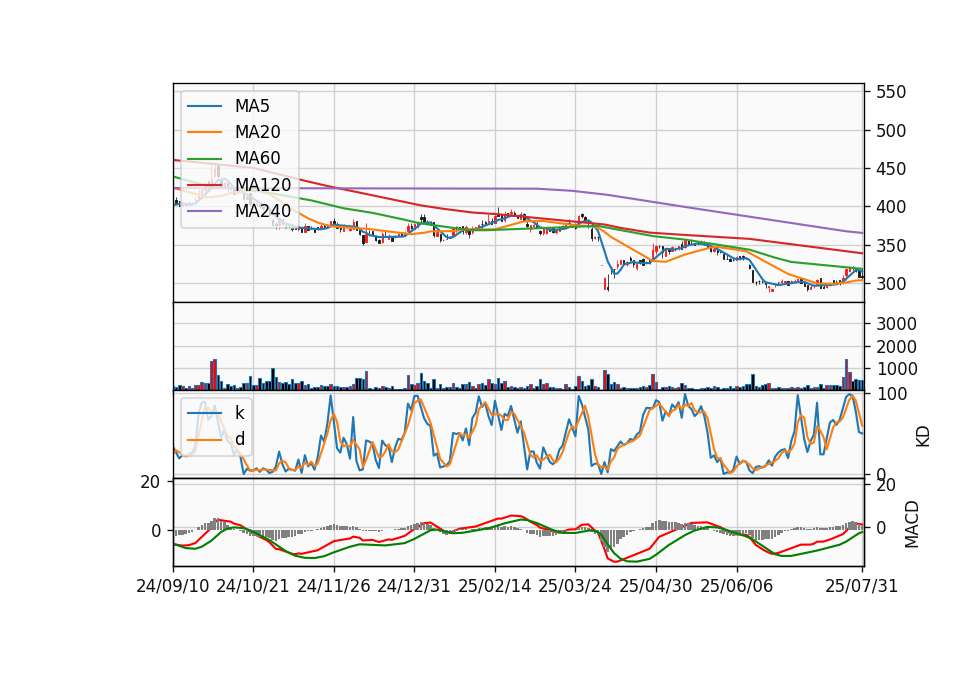The image size is (960, 690).
Task: Click the 25/02/14 date tick label
Action: [495, 586]
